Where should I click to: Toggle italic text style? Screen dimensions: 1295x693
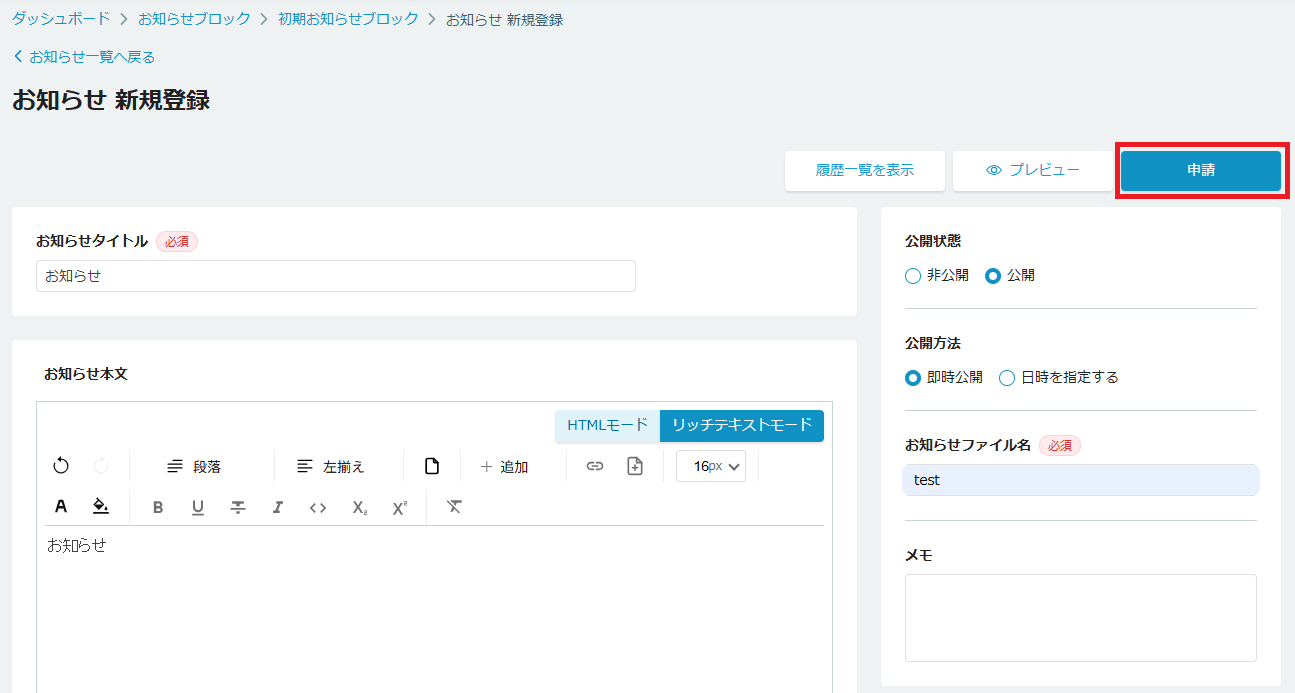[278, 507]
